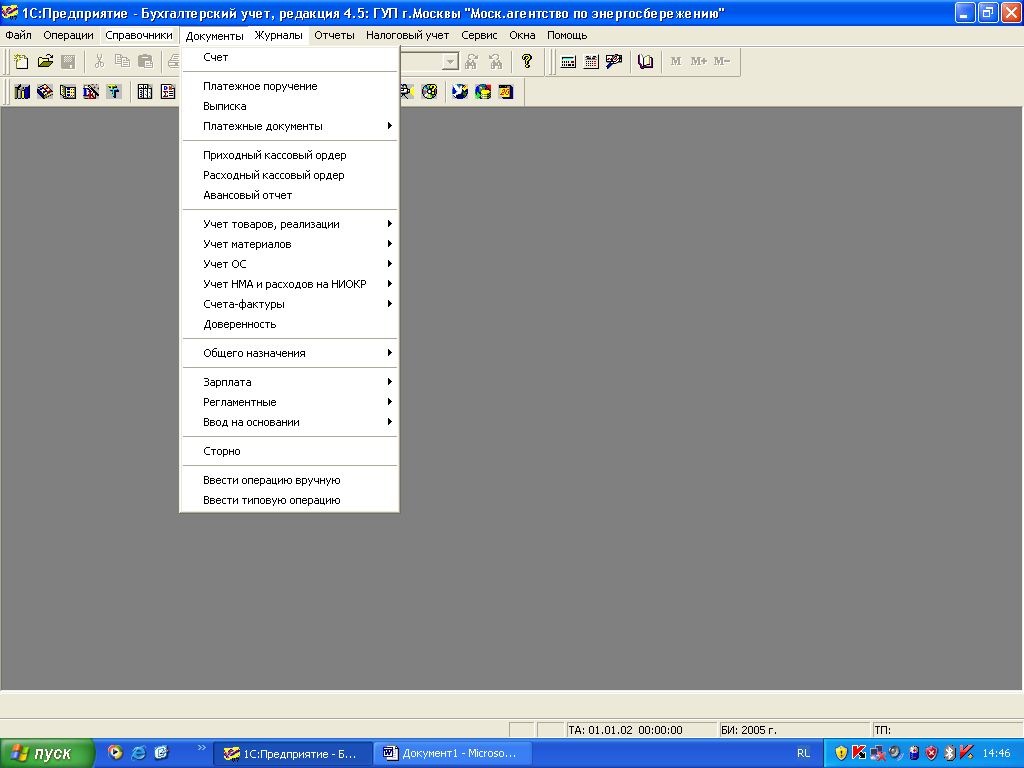1024x768 pixels.
Task: Expand Зарплата submenu
Action: click(289, 382)
